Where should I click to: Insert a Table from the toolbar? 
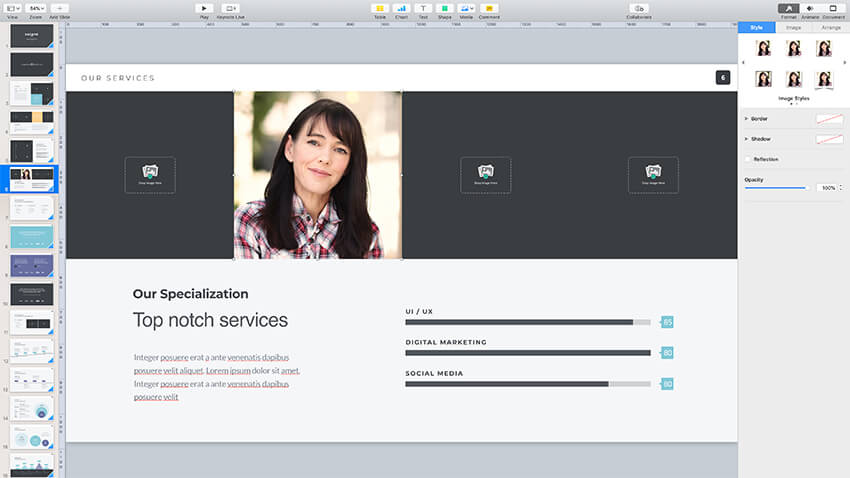379,8
